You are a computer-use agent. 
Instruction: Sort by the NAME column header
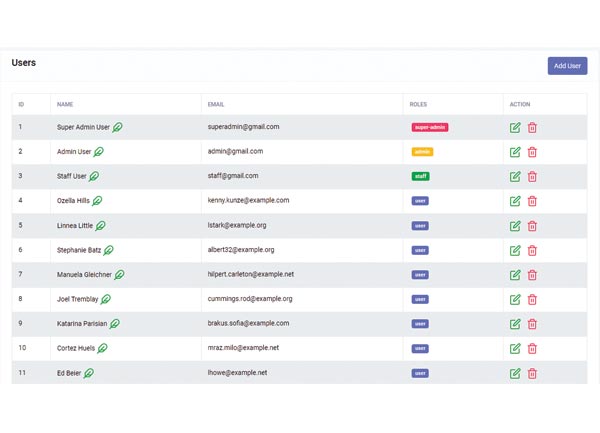tap(65, 104)
